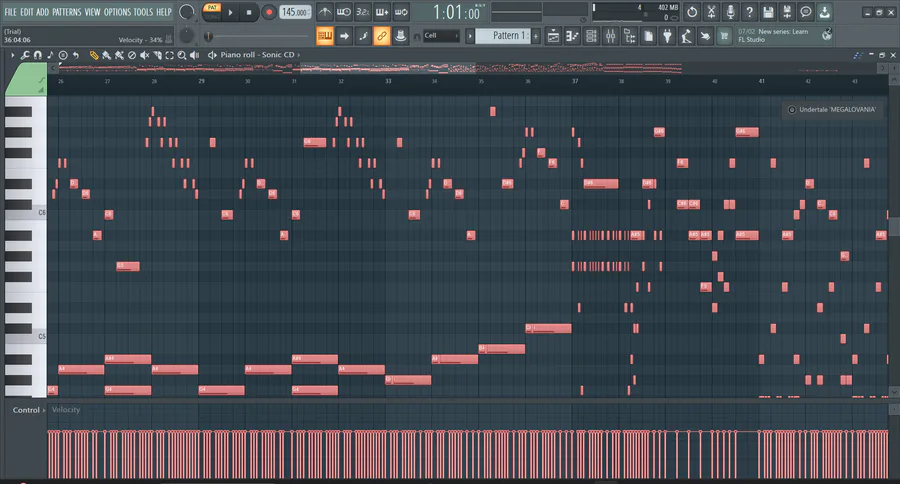Stop playback with the Stop button
Screen dimensions: 900x484
pyautogui.click(x=249, y=12)
